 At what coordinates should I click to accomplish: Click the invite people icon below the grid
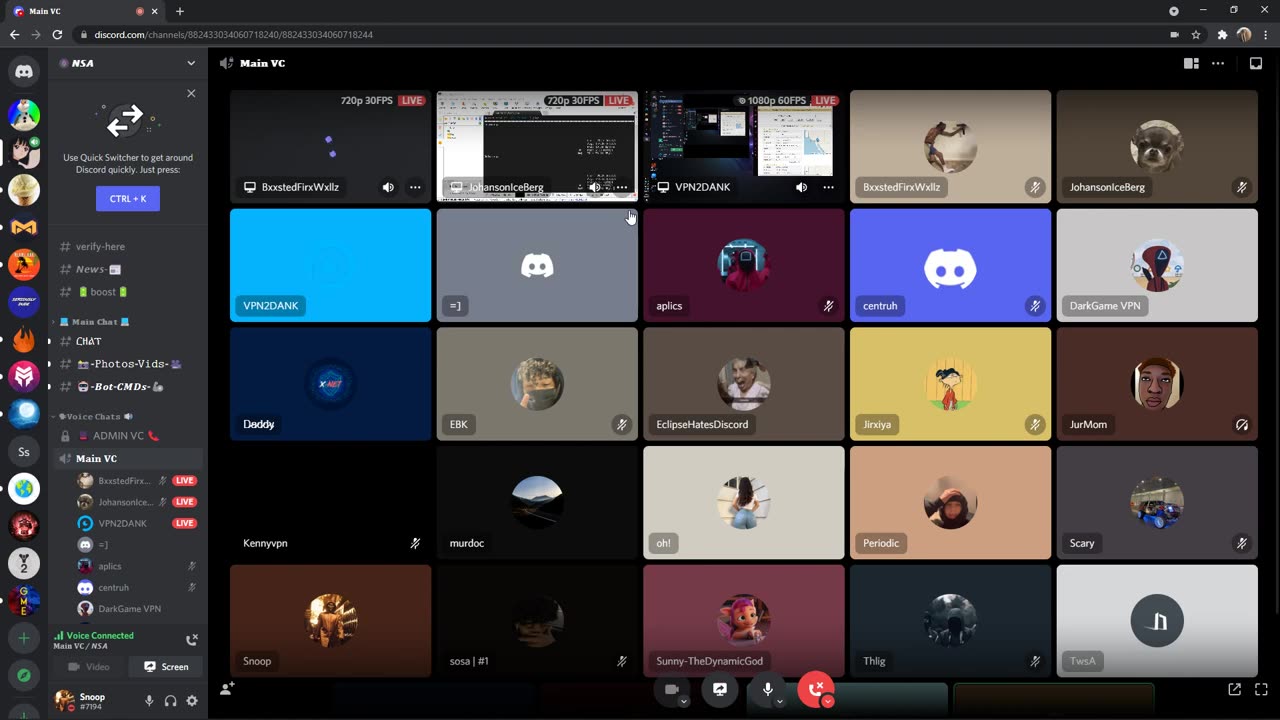click(x=227, y=689)
